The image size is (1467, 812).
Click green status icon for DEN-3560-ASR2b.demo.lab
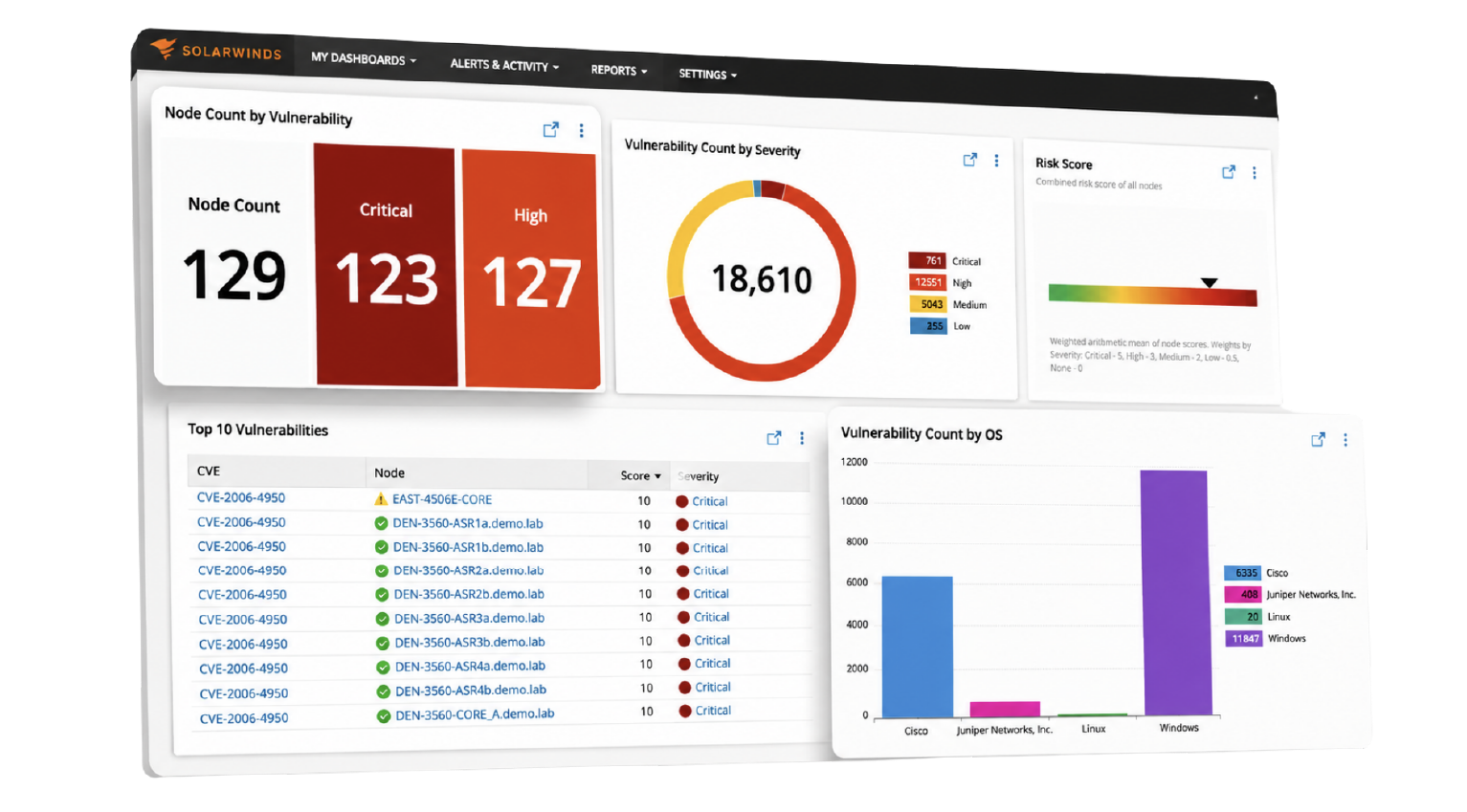tap(382, 595)
